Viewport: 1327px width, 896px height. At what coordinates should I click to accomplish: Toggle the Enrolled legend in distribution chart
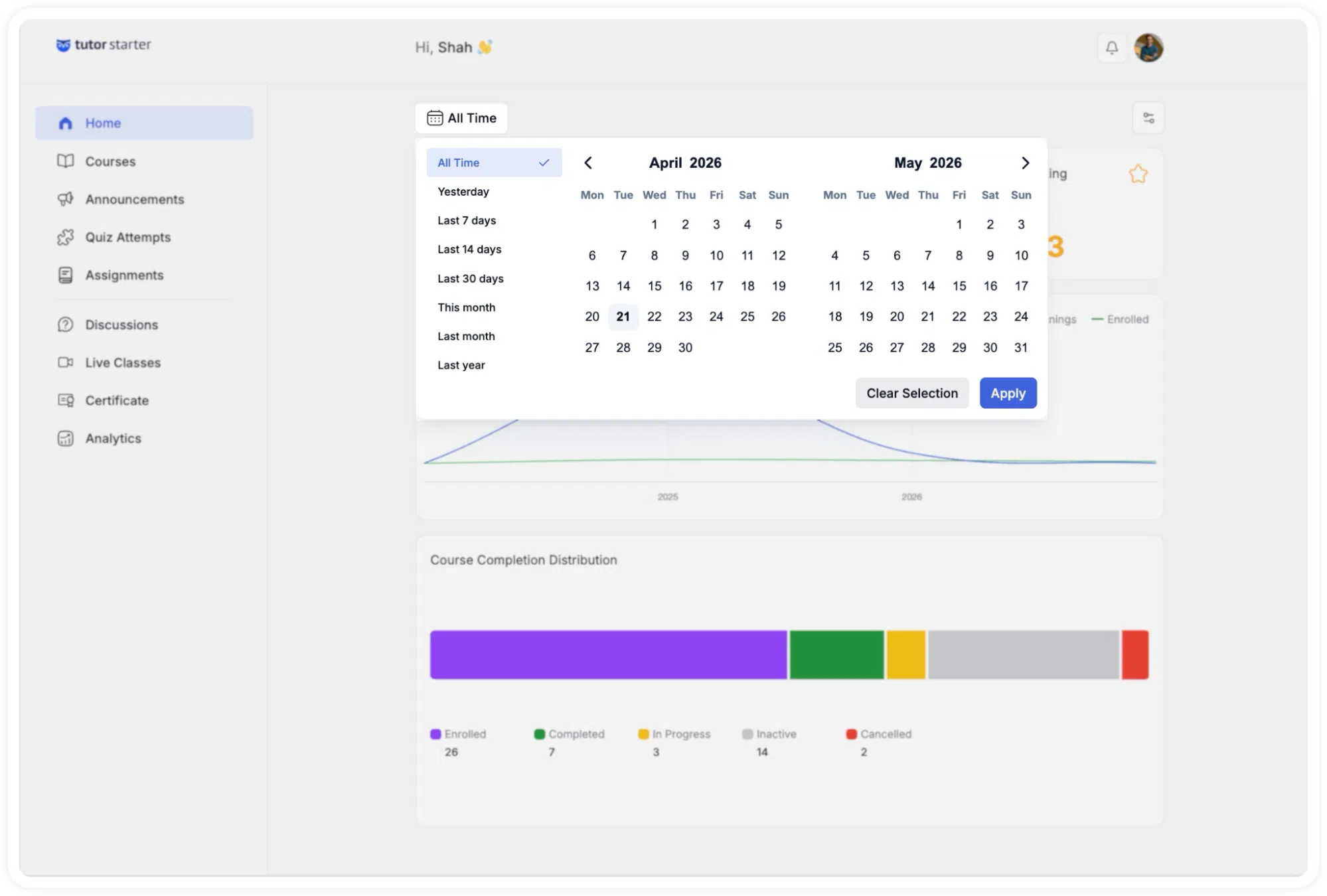(458, 734)
